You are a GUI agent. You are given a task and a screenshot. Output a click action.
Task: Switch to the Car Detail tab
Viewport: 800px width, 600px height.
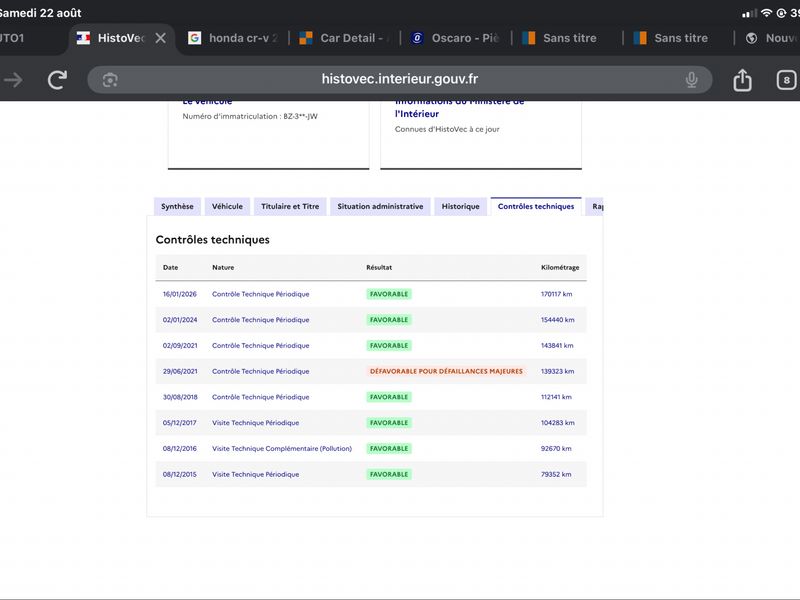(x=344, y=38)
